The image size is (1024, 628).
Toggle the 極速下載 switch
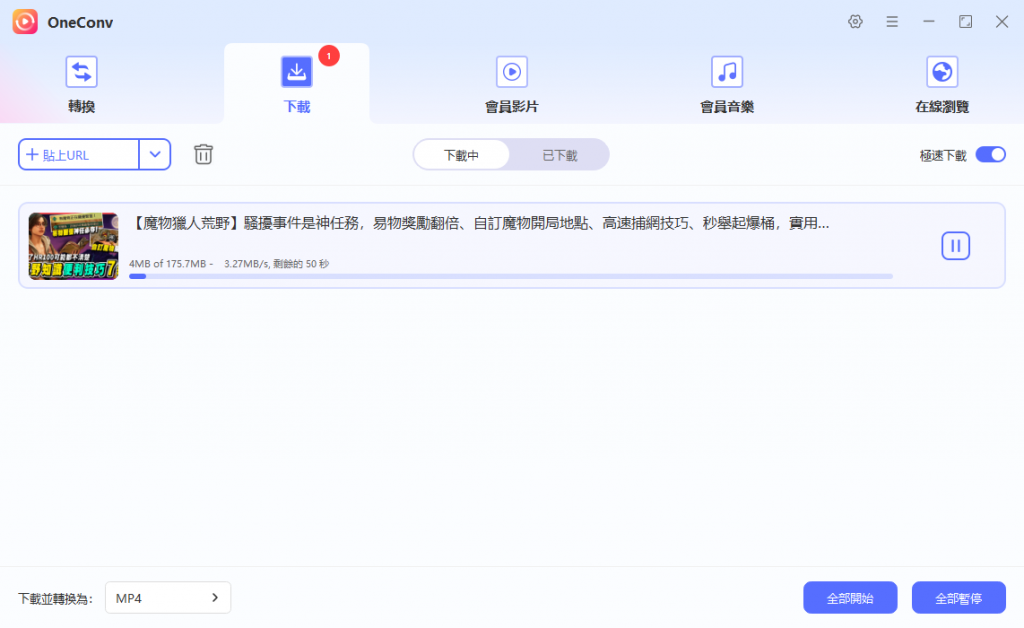coord(990,155)
